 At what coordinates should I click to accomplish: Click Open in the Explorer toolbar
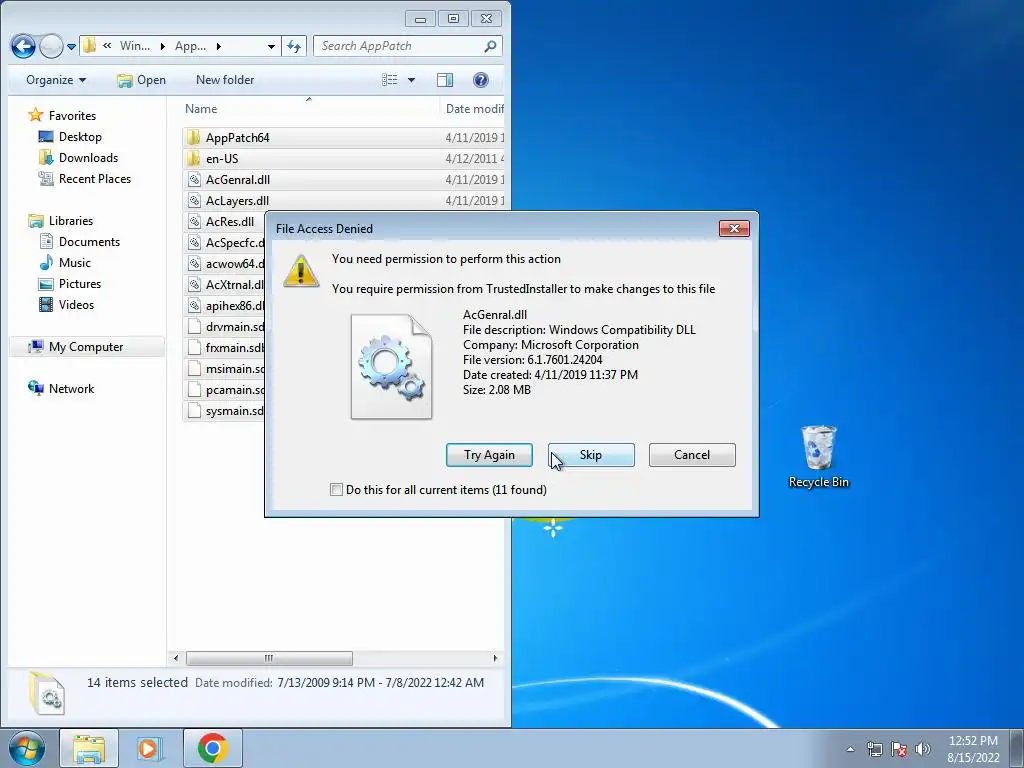(141, 80)
